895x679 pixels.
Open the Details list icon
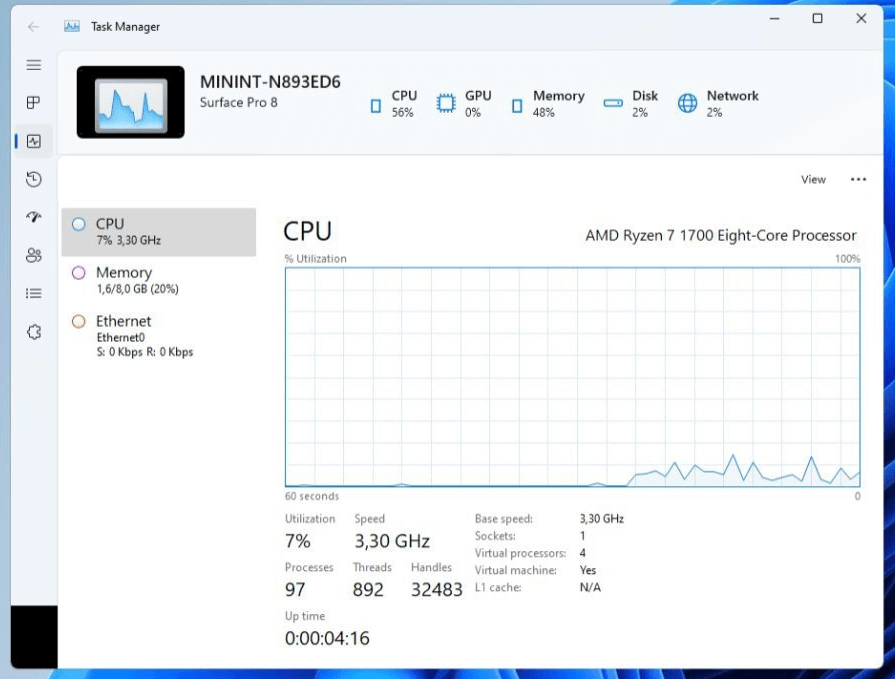click(x=34, y=293)
